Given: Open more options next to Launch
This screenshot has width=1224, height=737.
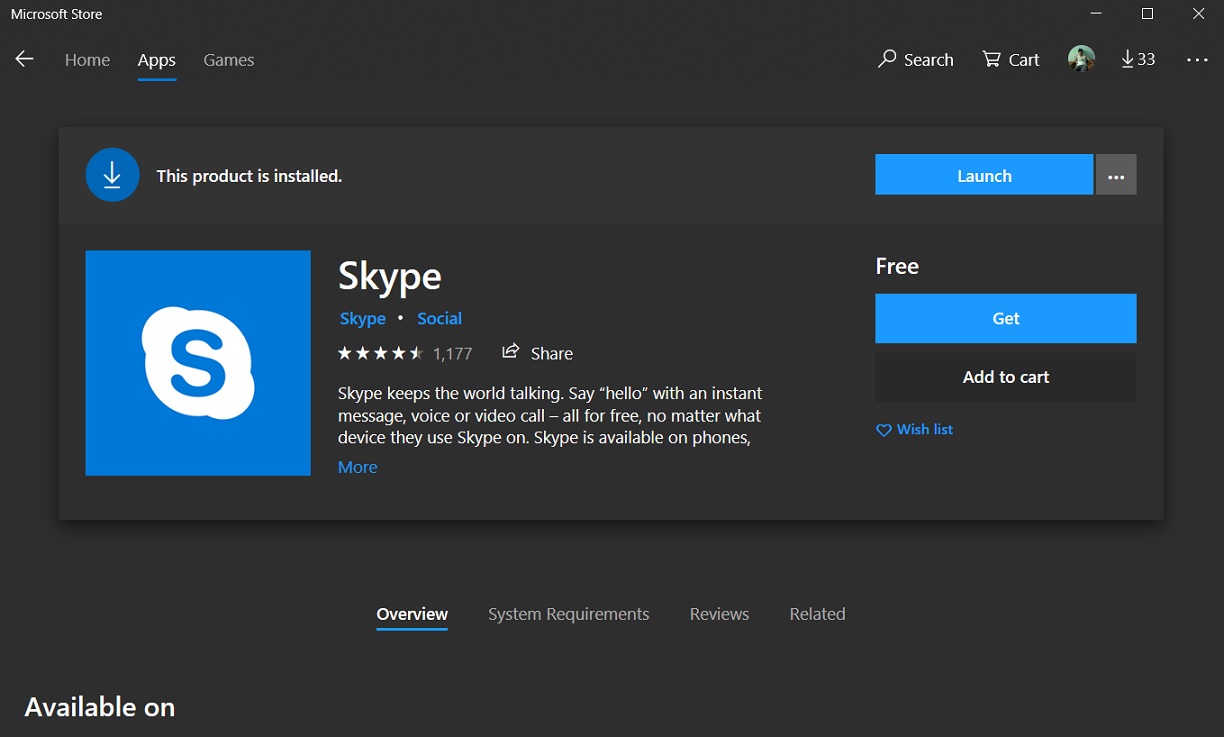Looking at the screenshot, I should (1116, 174).
